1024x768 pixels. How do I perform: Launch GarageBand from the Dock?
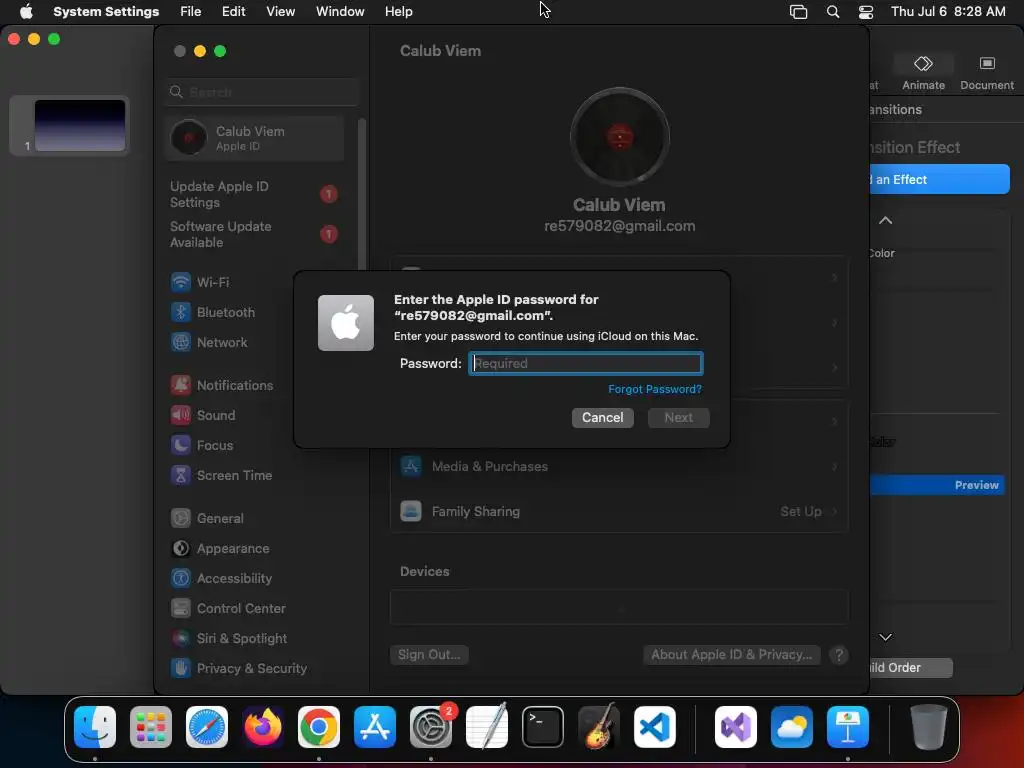click(599, 727)
